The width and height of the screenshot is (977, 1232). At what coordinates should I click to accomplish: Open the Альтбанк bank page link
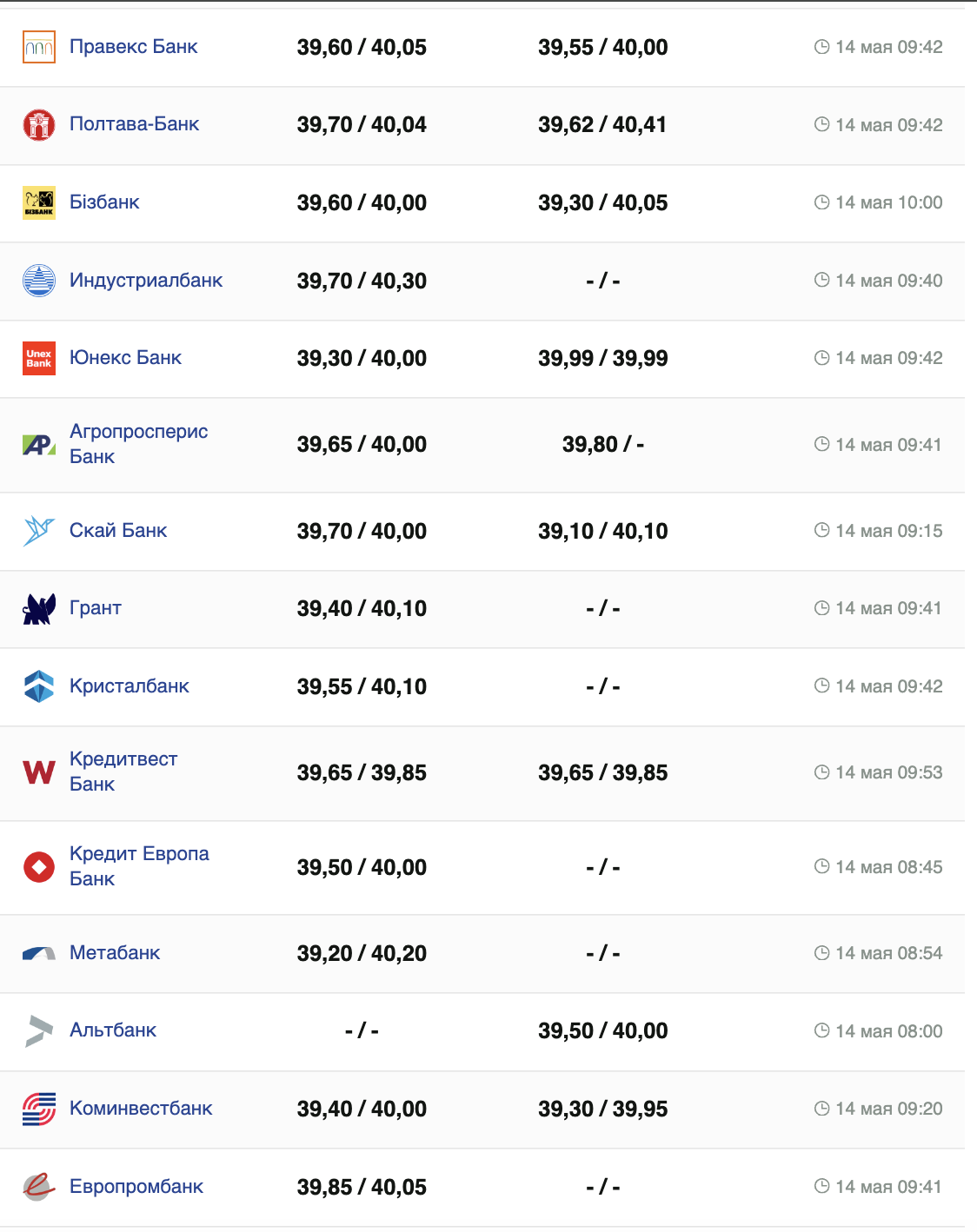pos(113,1030)
